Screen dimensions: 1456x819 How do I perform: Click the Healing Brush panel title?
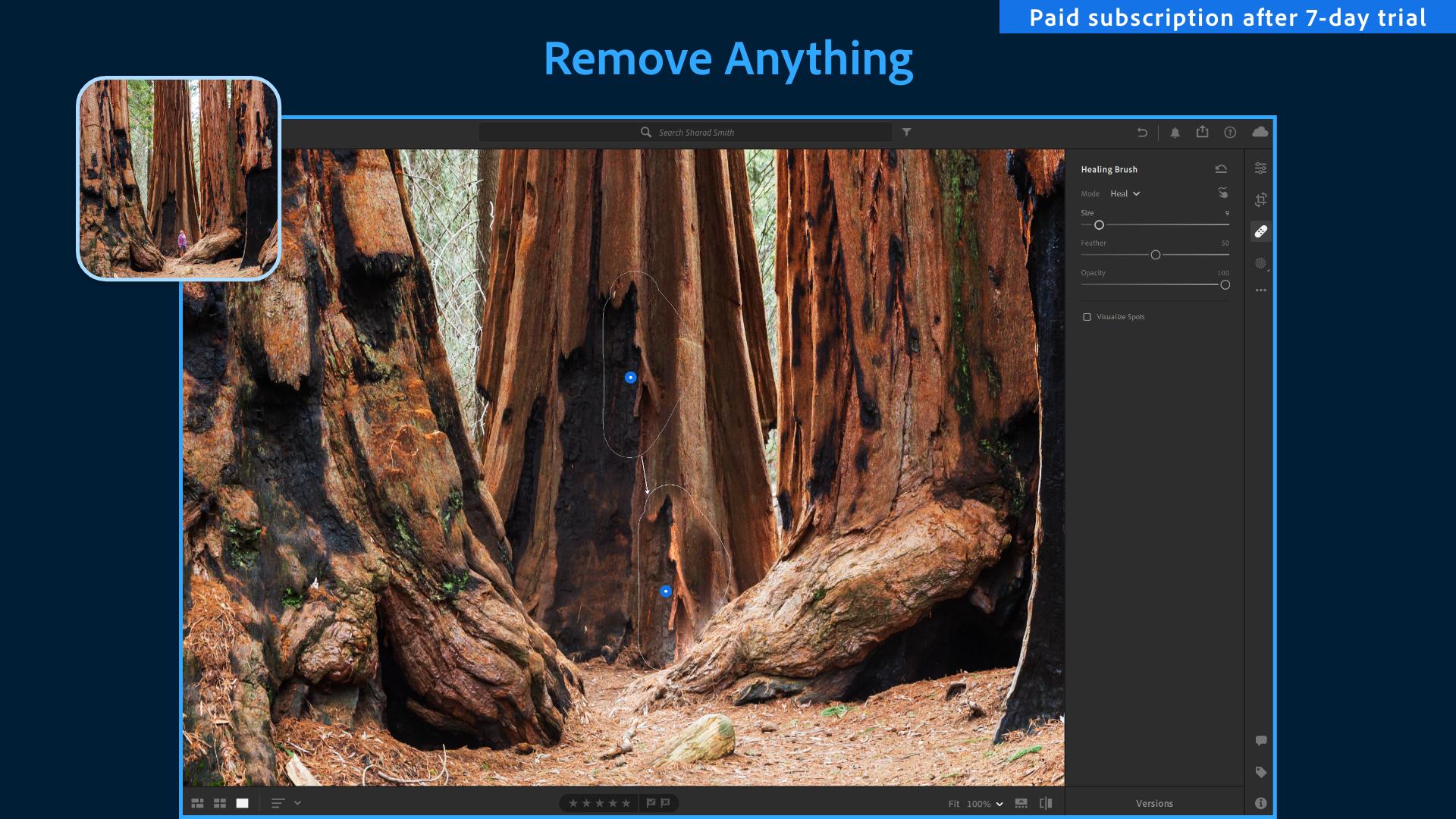1109,170
